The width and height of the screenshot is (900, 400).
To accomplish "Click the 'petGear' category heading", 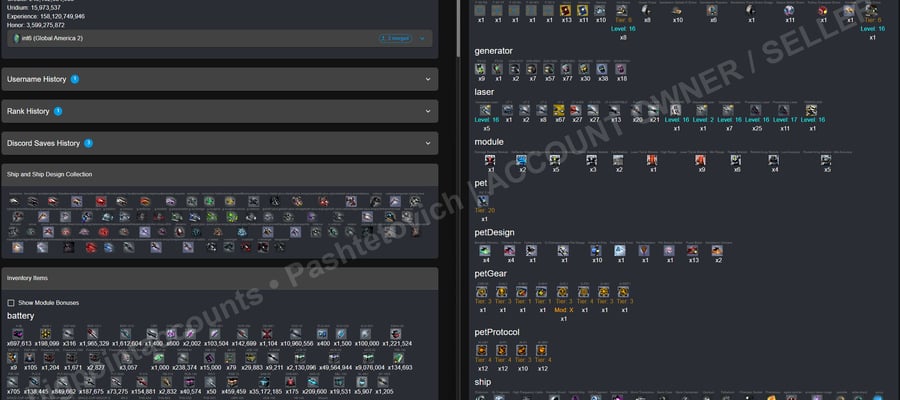I will (491, 274).
